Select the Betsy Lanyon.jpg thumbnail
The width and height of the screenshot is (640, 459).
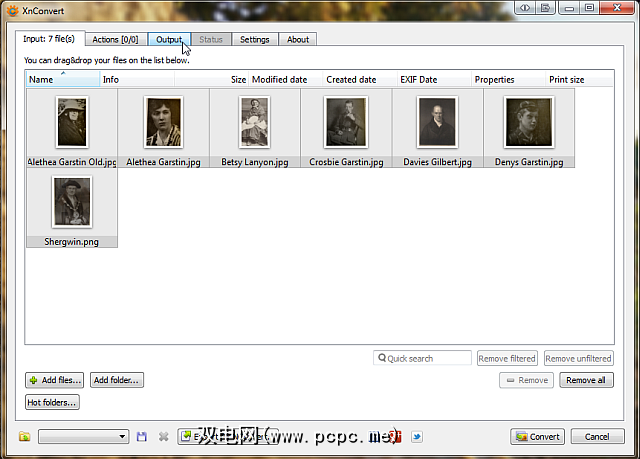point(255,128)
